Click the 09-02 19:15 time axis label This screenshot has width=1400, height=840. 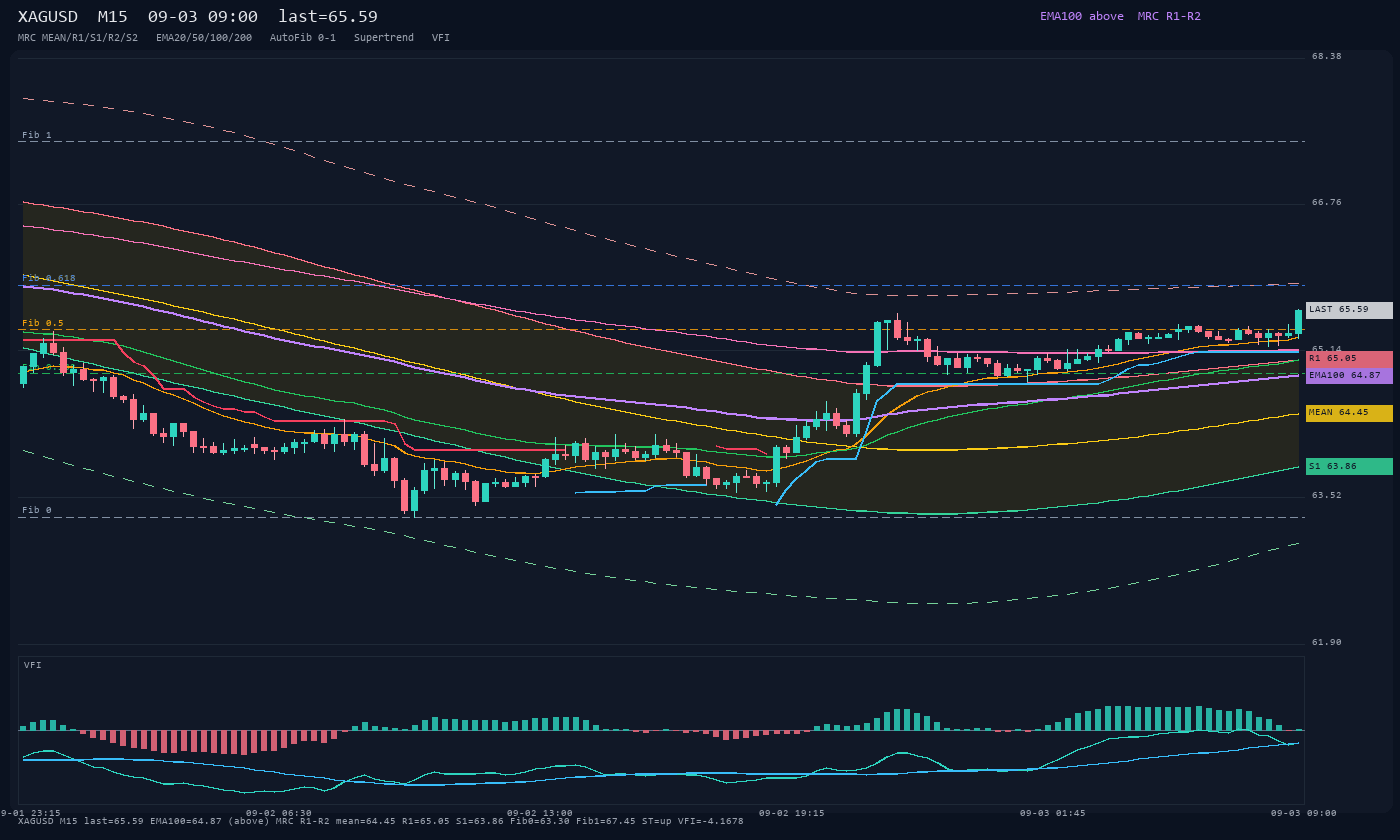(x=792, y=813)
